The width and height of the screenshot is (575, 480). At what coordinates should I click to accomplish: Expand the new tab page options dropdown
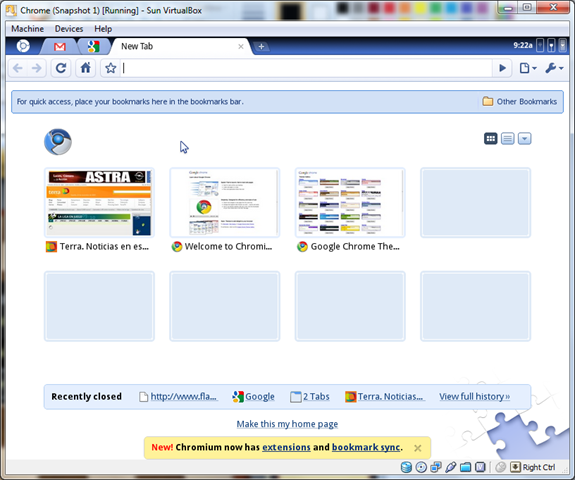pos(524,139)
